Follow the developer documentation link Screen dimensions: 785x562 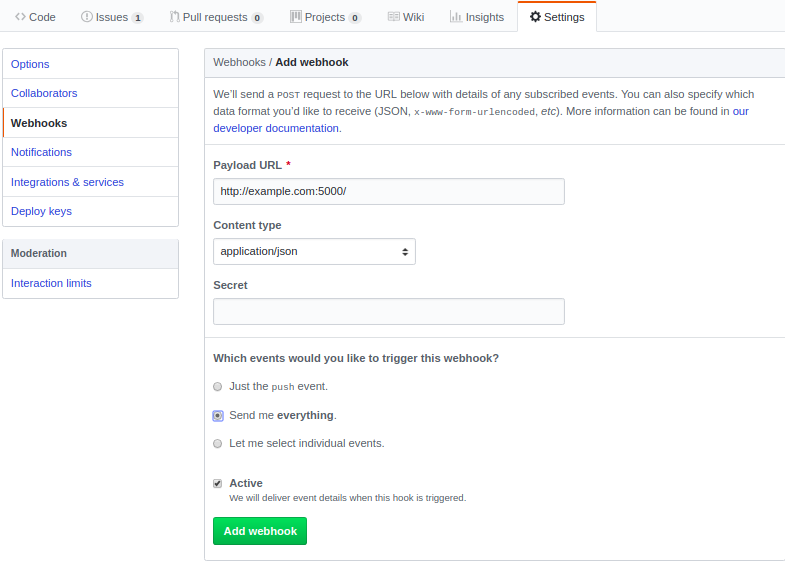(276, 128)
